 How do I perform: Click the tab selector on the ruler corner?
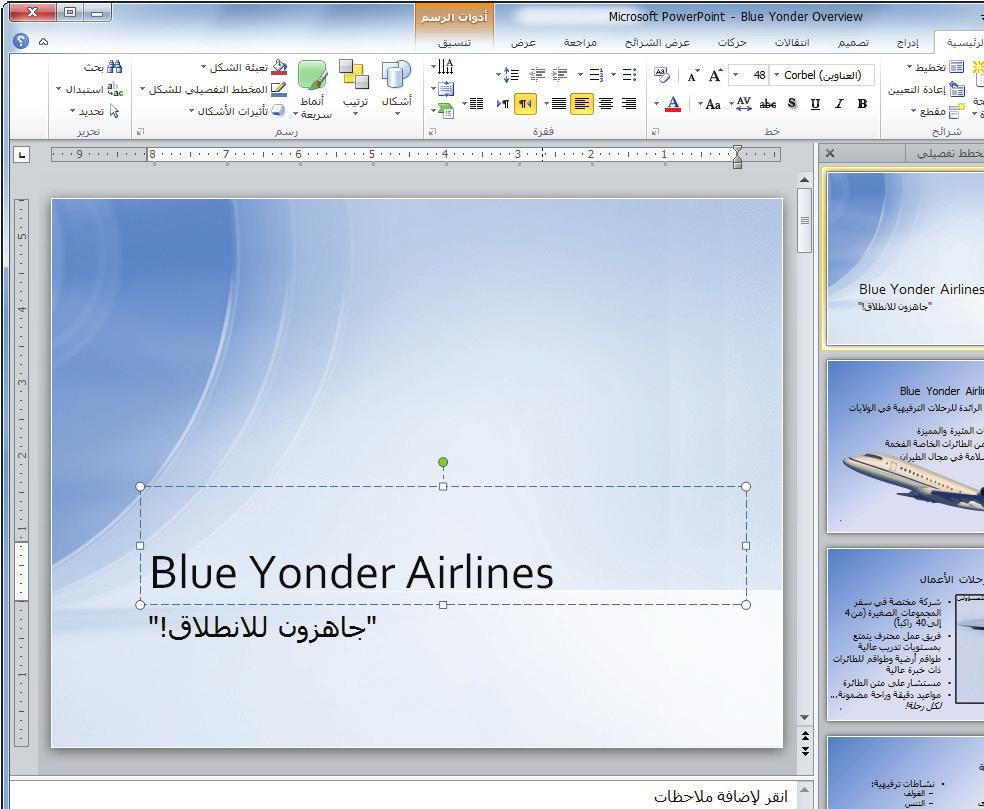(21, 154)
